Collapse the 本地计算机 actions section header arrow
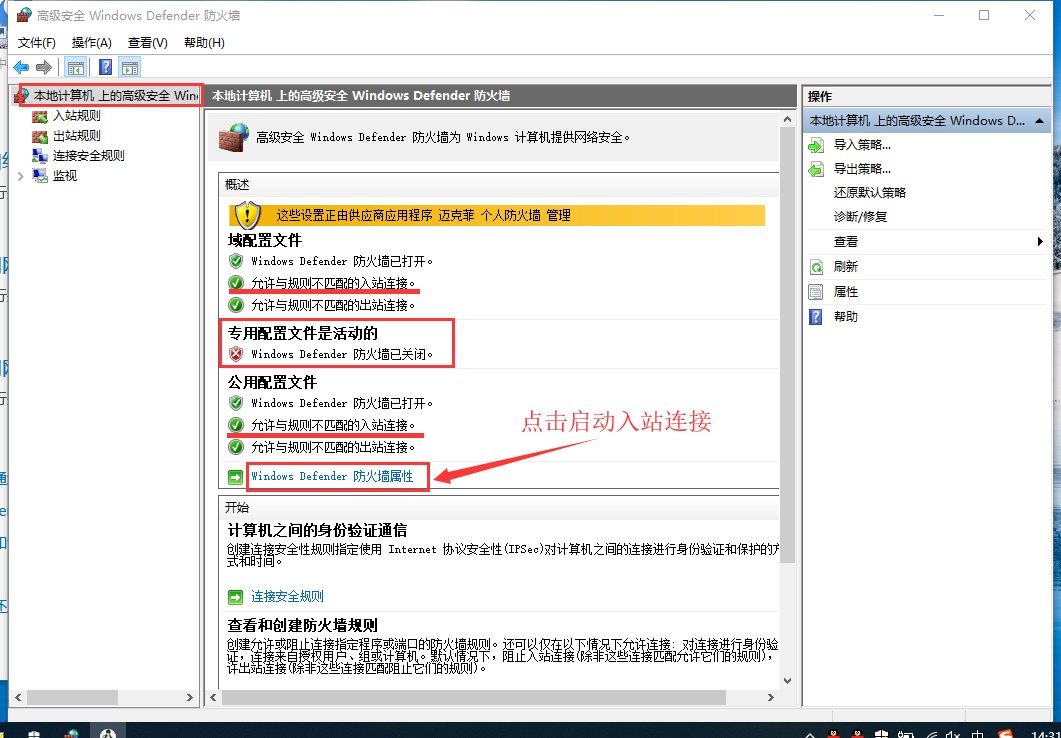 [1039, 120]
